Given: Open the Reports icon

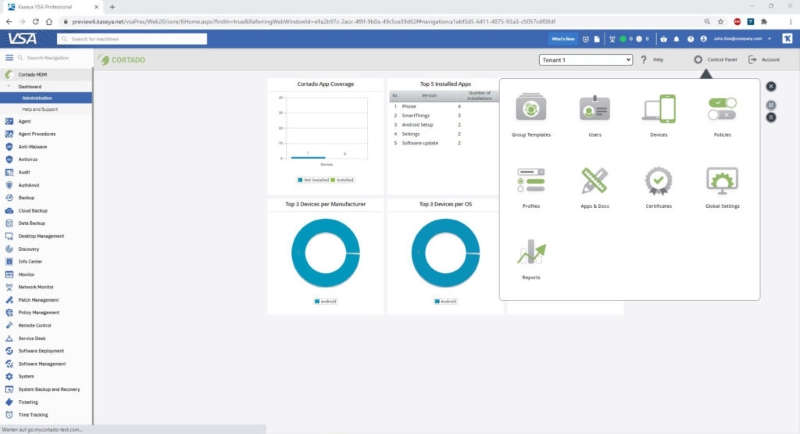Looking at the screenshot, I should [x=531, y=251].
